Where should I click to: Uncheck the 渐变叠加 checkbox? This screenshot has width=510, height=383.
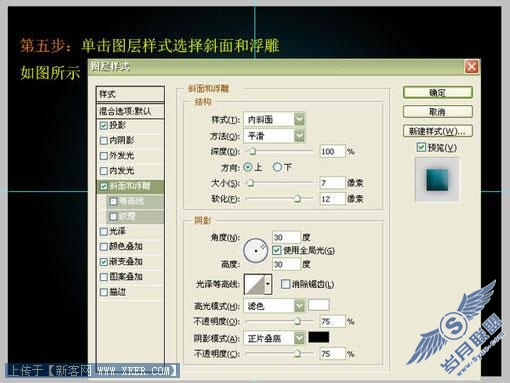click(x=104, y=262)
